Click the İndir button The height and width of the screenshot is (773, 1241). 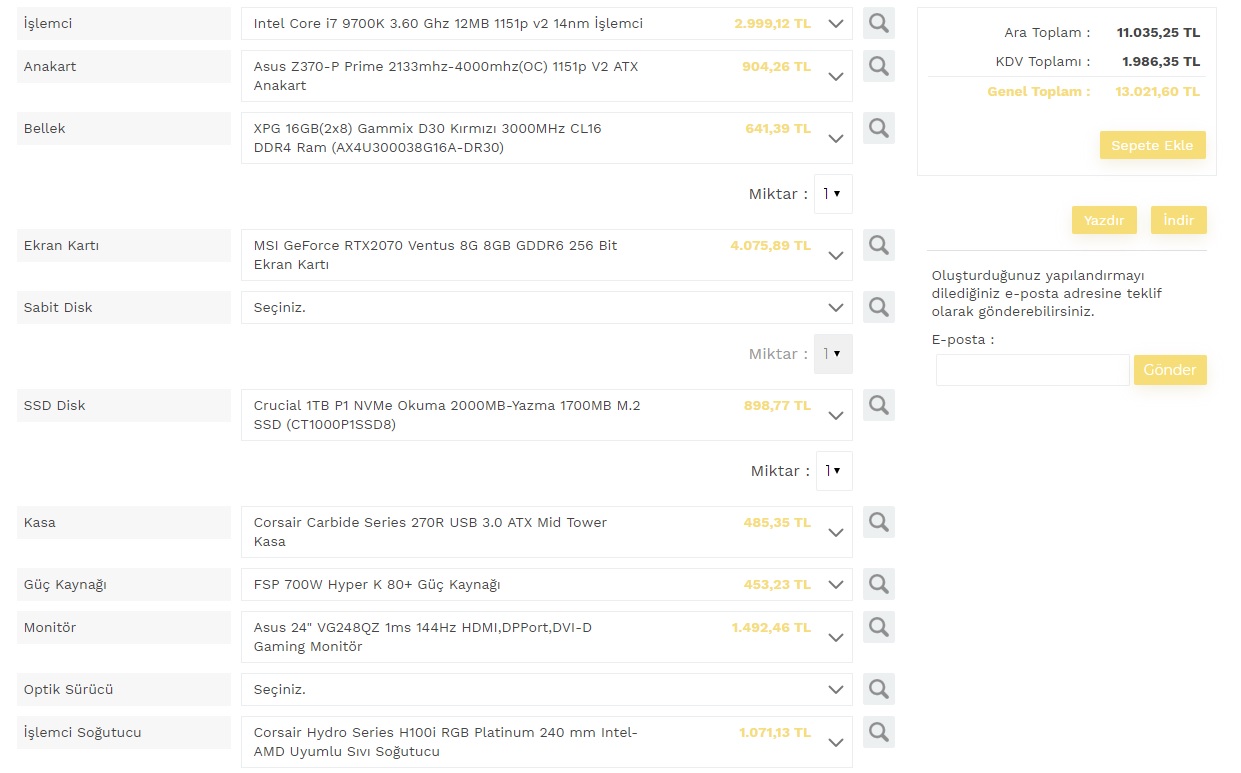pos(1179,220)
